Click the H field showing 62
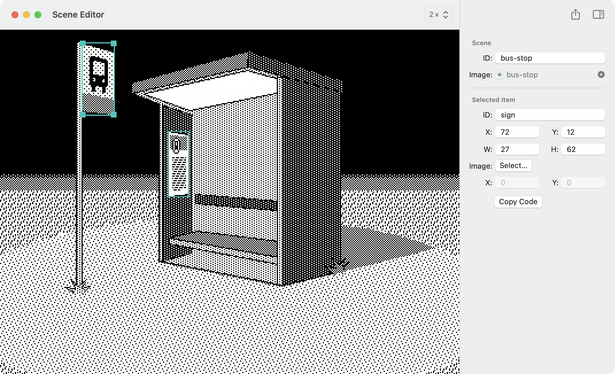 point(583,149)
